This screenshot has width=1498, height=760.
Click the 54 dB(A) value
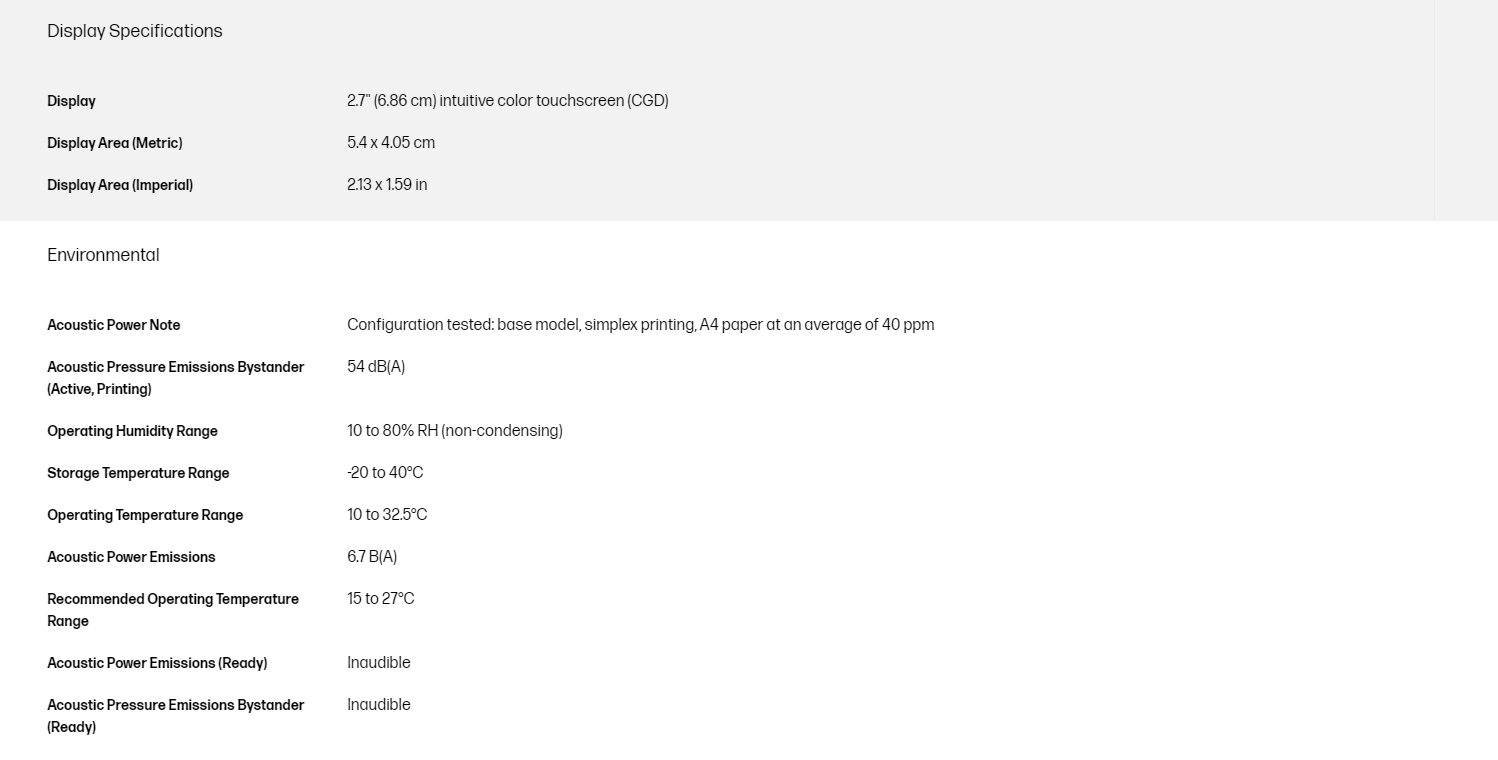[x=376, y=367]
